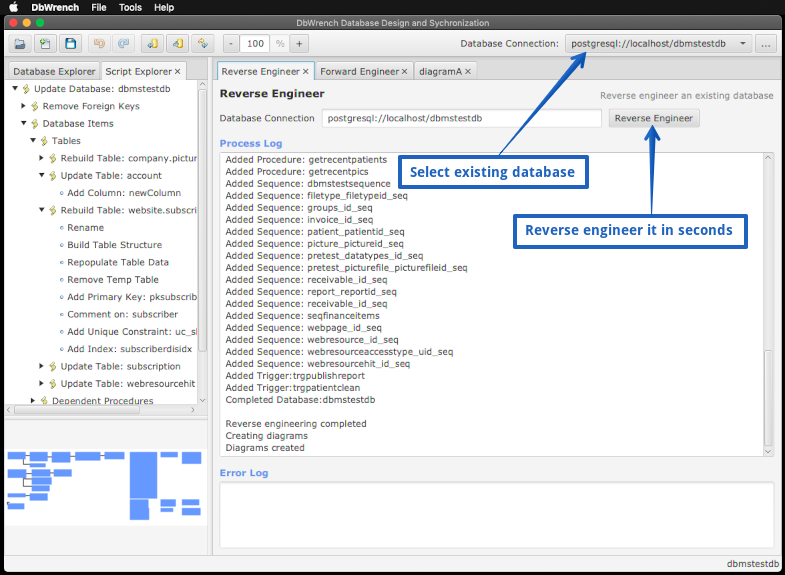
Task: Select Remove Temp Table item
Action: pyautogui.click(x=113, y=280)
